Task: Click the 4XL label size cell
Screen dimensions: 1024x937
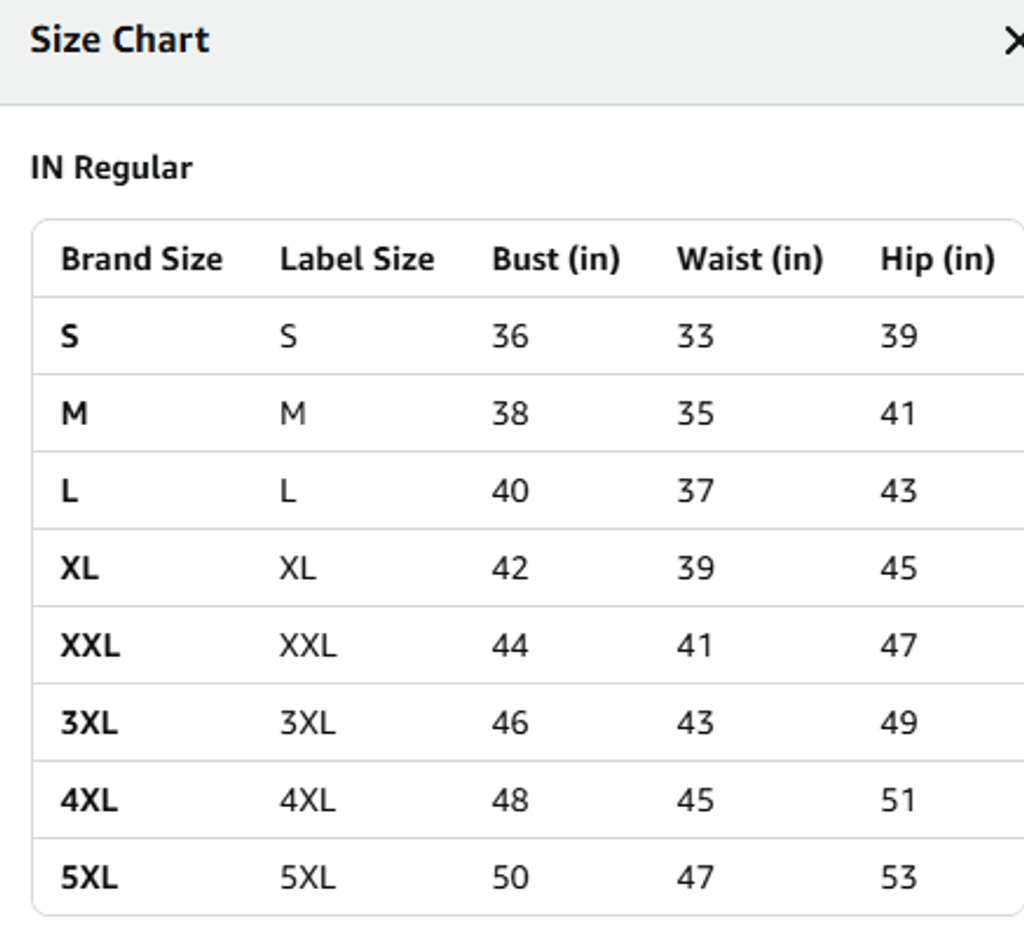Action: 307,800
